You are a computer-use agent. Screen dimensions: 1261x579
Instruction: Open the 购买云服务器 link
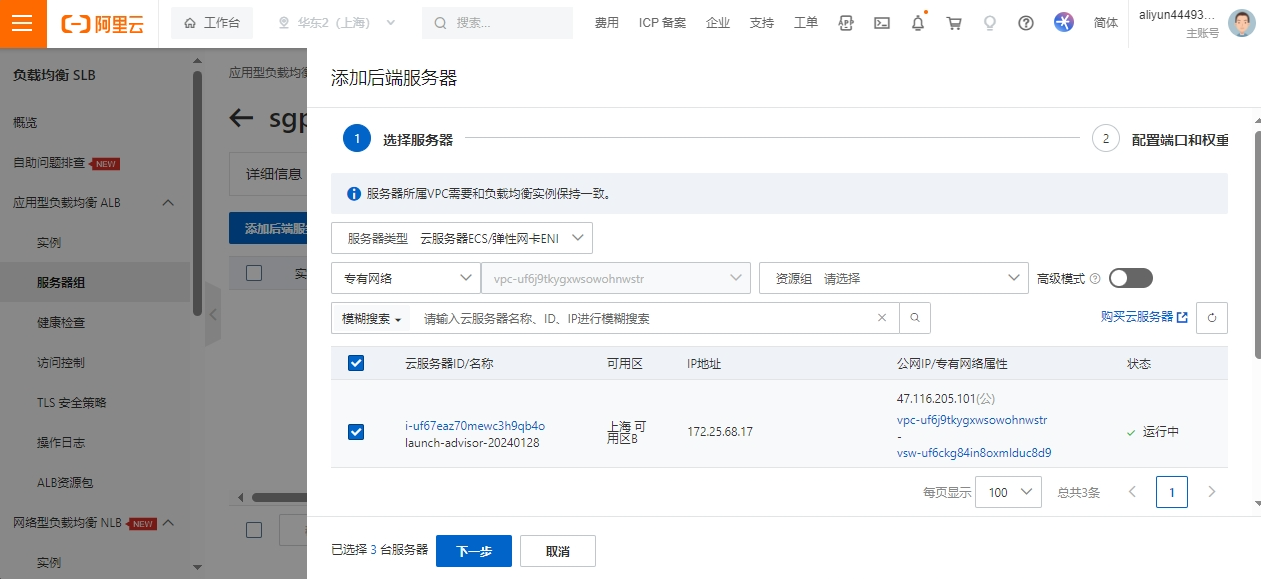1143,317
